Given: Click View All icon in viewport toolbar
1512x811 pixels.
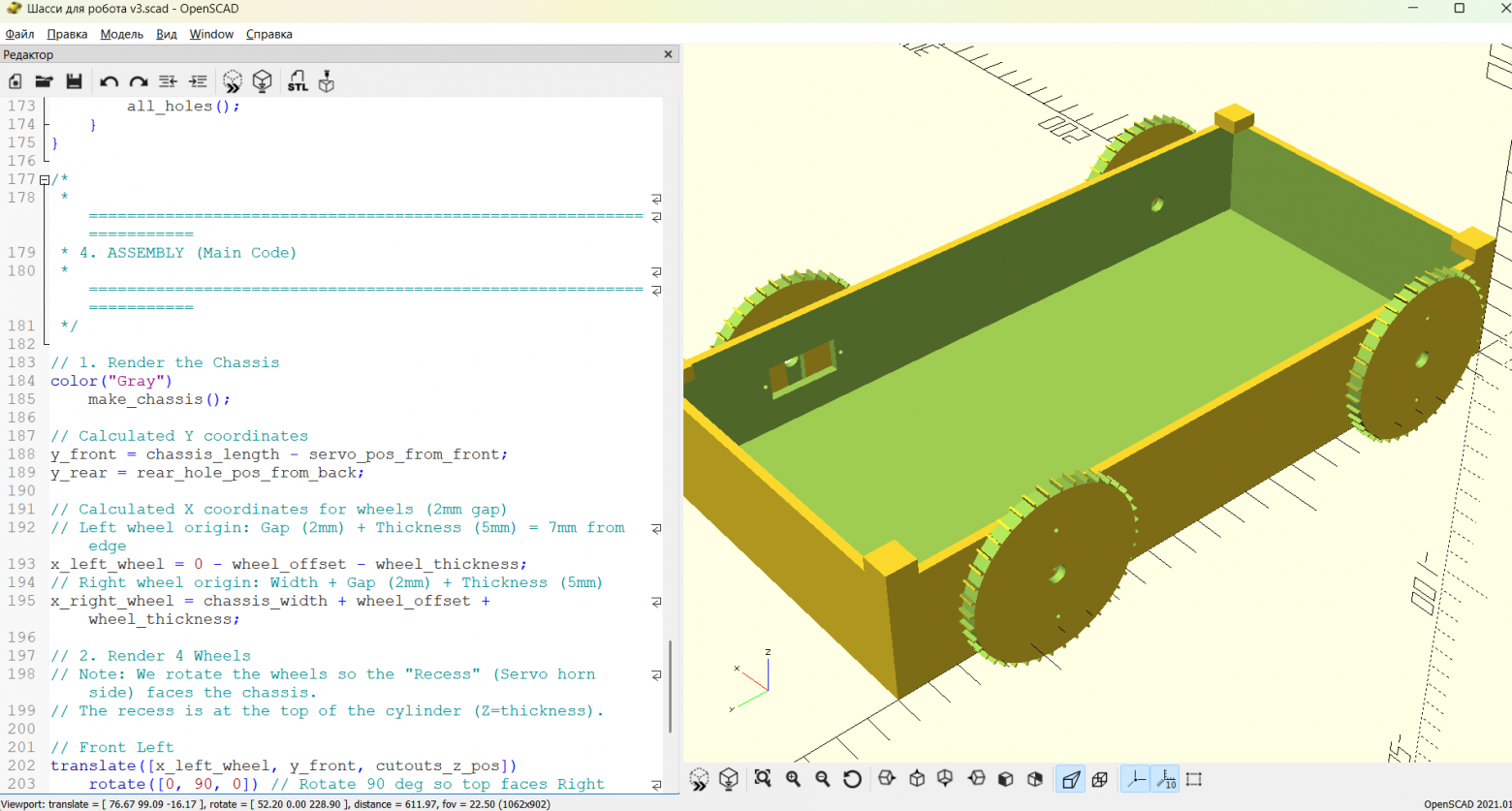Looking at the screenshot, I should [763, 779].
